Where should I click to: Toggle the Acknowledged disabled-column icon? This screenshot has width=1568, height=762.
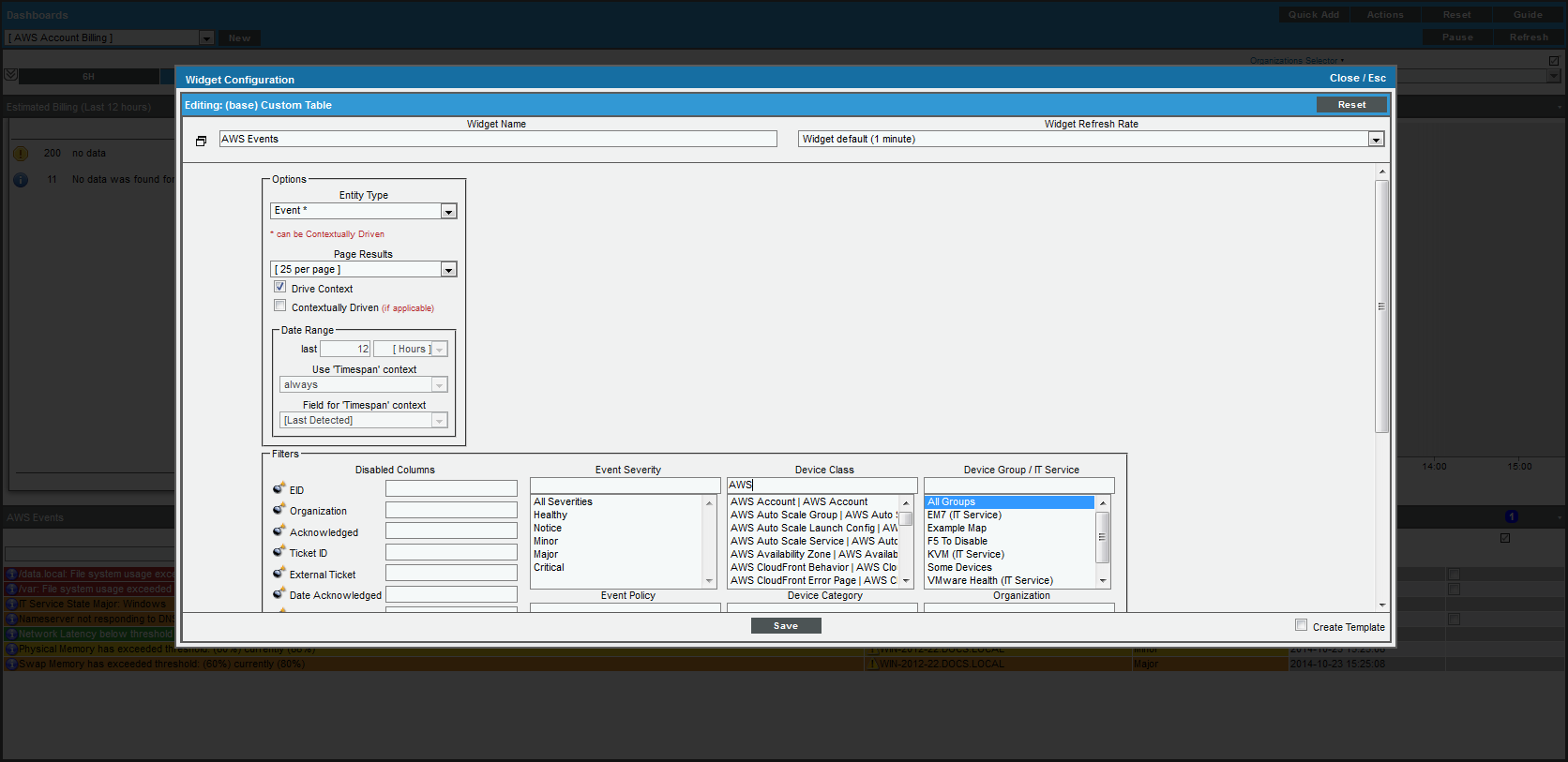click(x=279, y=530)
